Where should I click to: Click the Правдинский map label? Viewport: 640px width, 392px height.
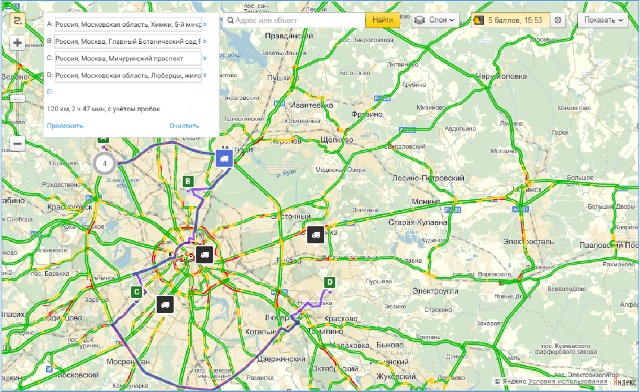click(x=289, y=36)
